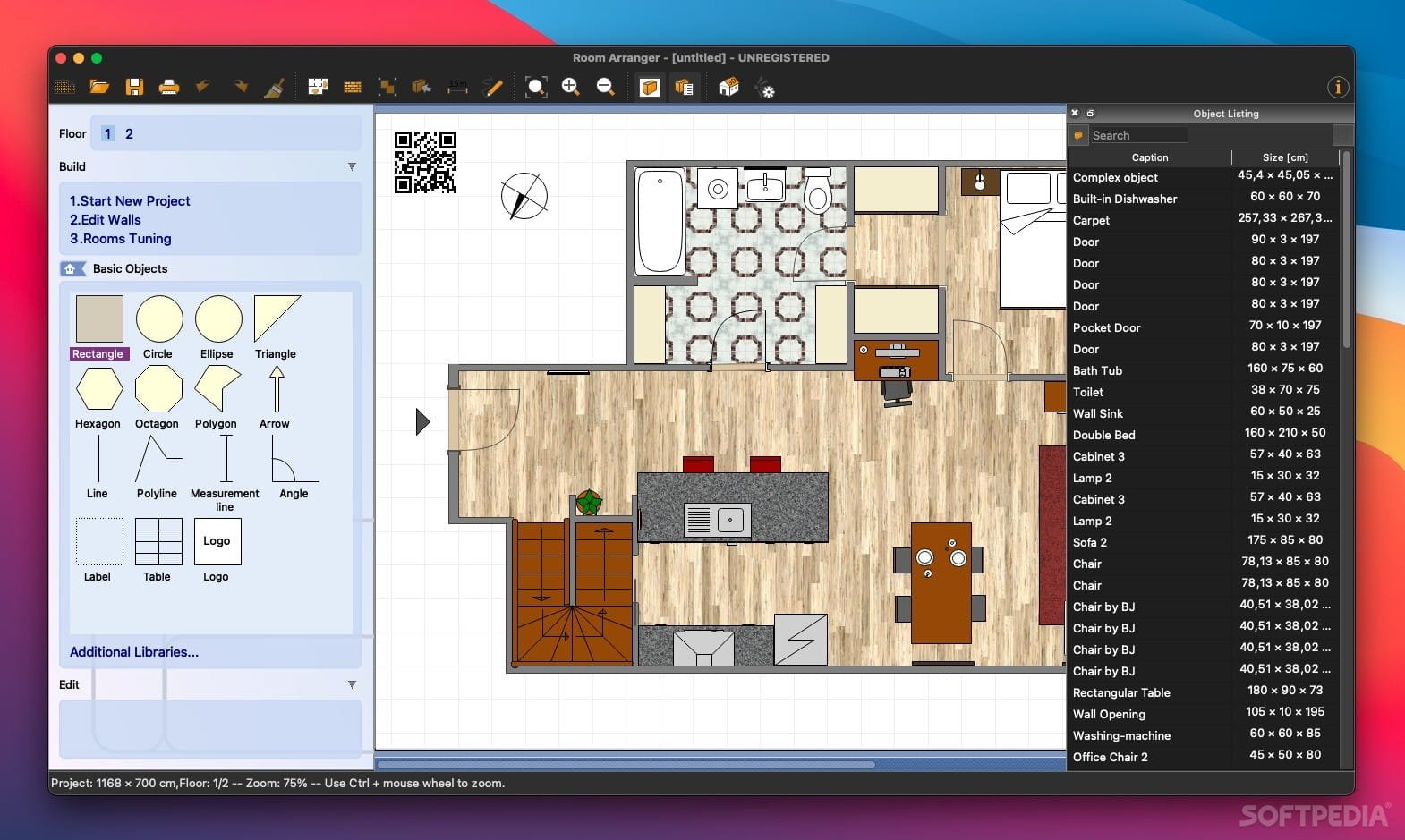Collapse the Build section arrow

[x=352, y=166]
